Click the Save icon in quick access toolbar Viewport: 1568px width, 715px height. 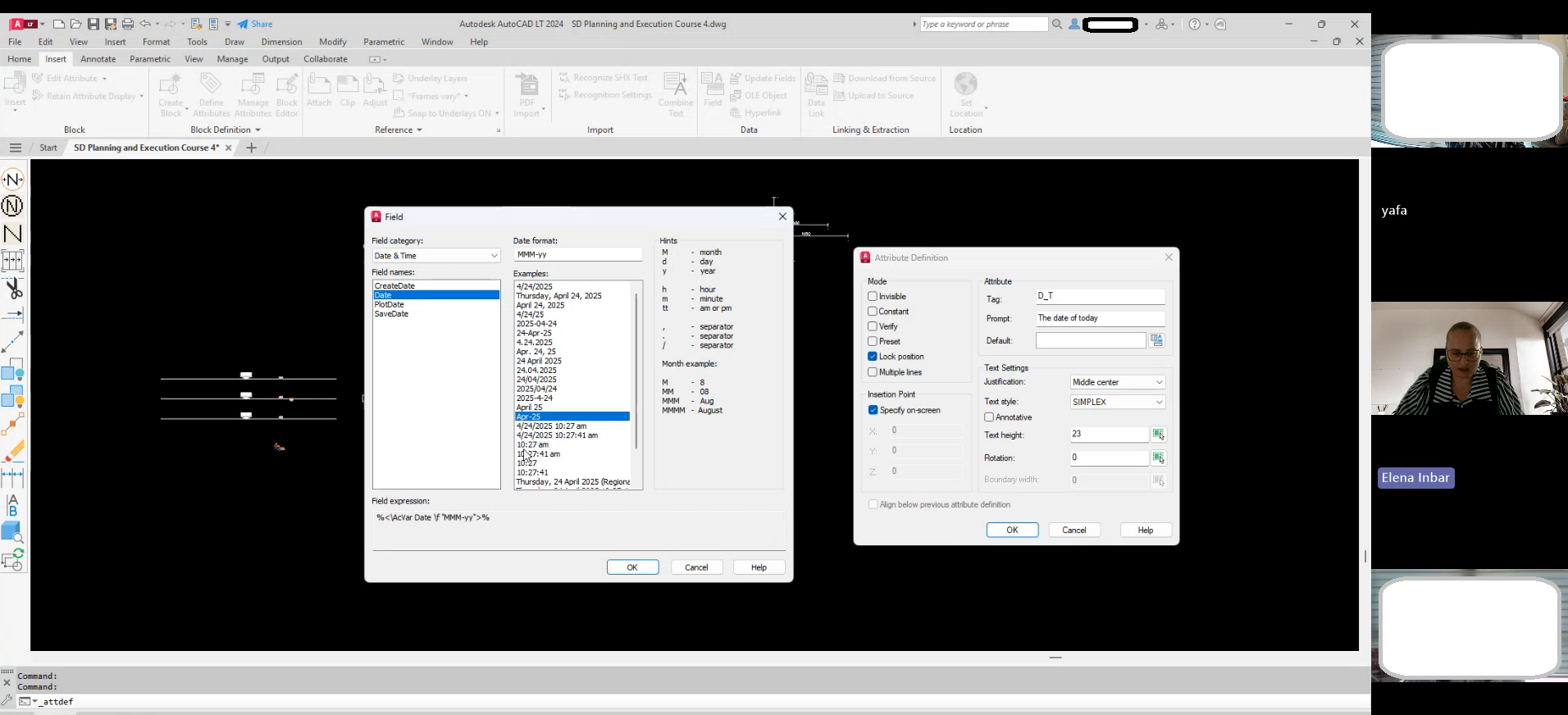(93, 24)
